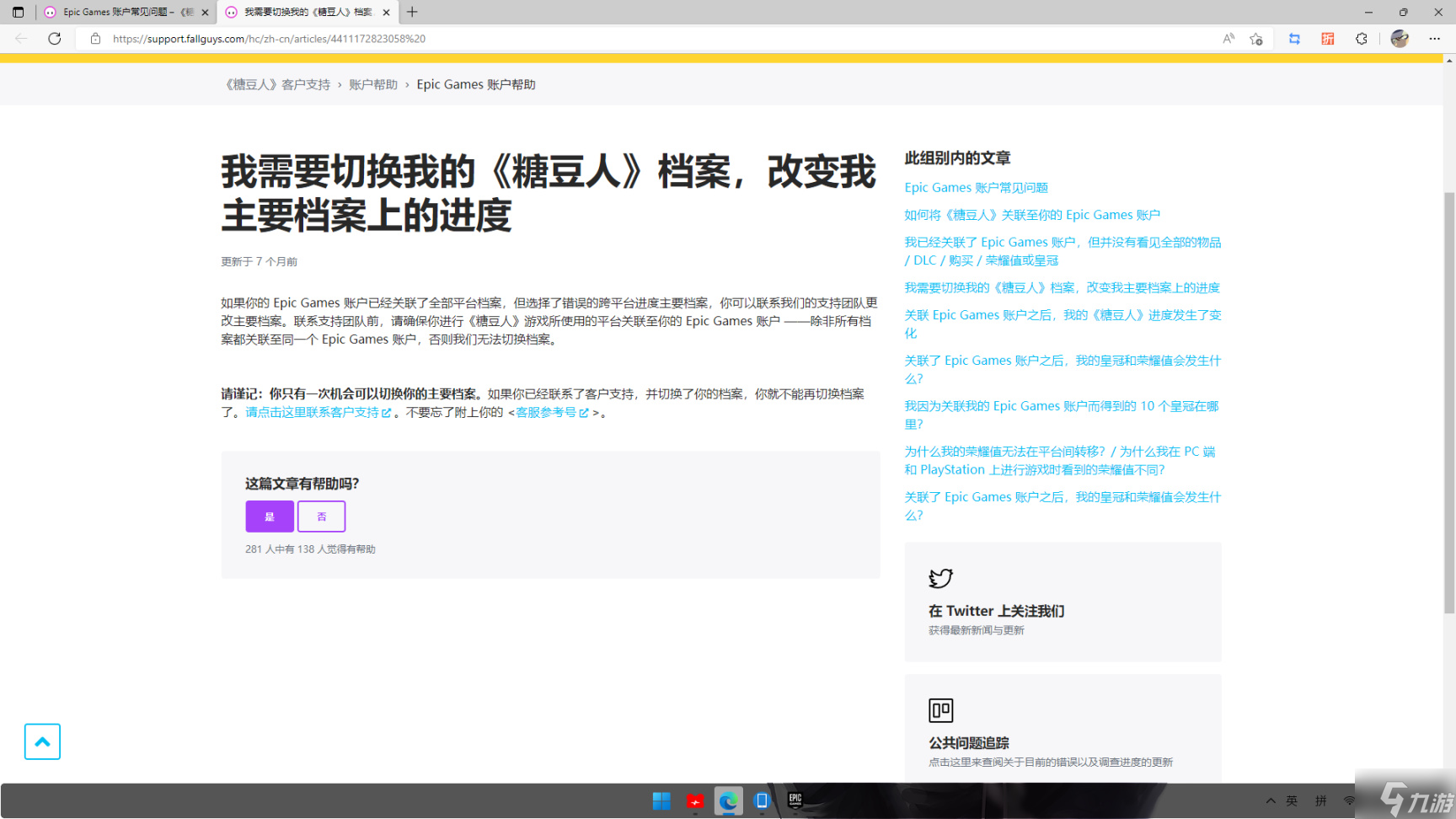This screenshot has height=819, width=1456.
Task: Open 为什么我的荣耀值无法在平台间转移 link
Action: (x=1060, y=460)
